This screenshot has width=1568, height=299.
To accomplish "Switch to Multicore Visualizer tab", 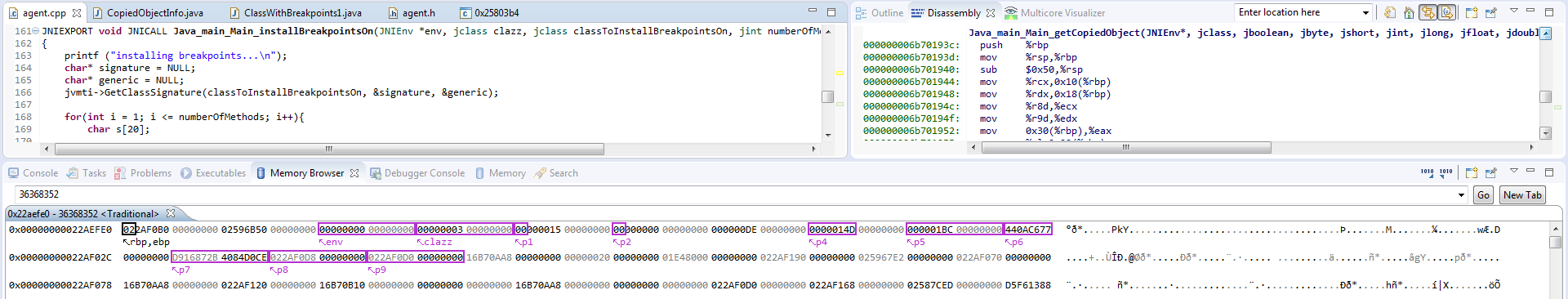I will 1055,13.
